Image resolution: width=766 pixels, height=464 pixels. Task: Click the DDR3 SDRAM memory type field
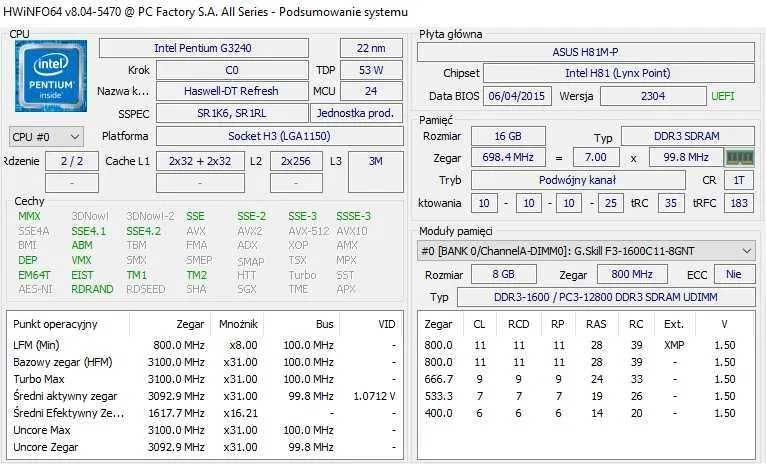pos(687,136)
